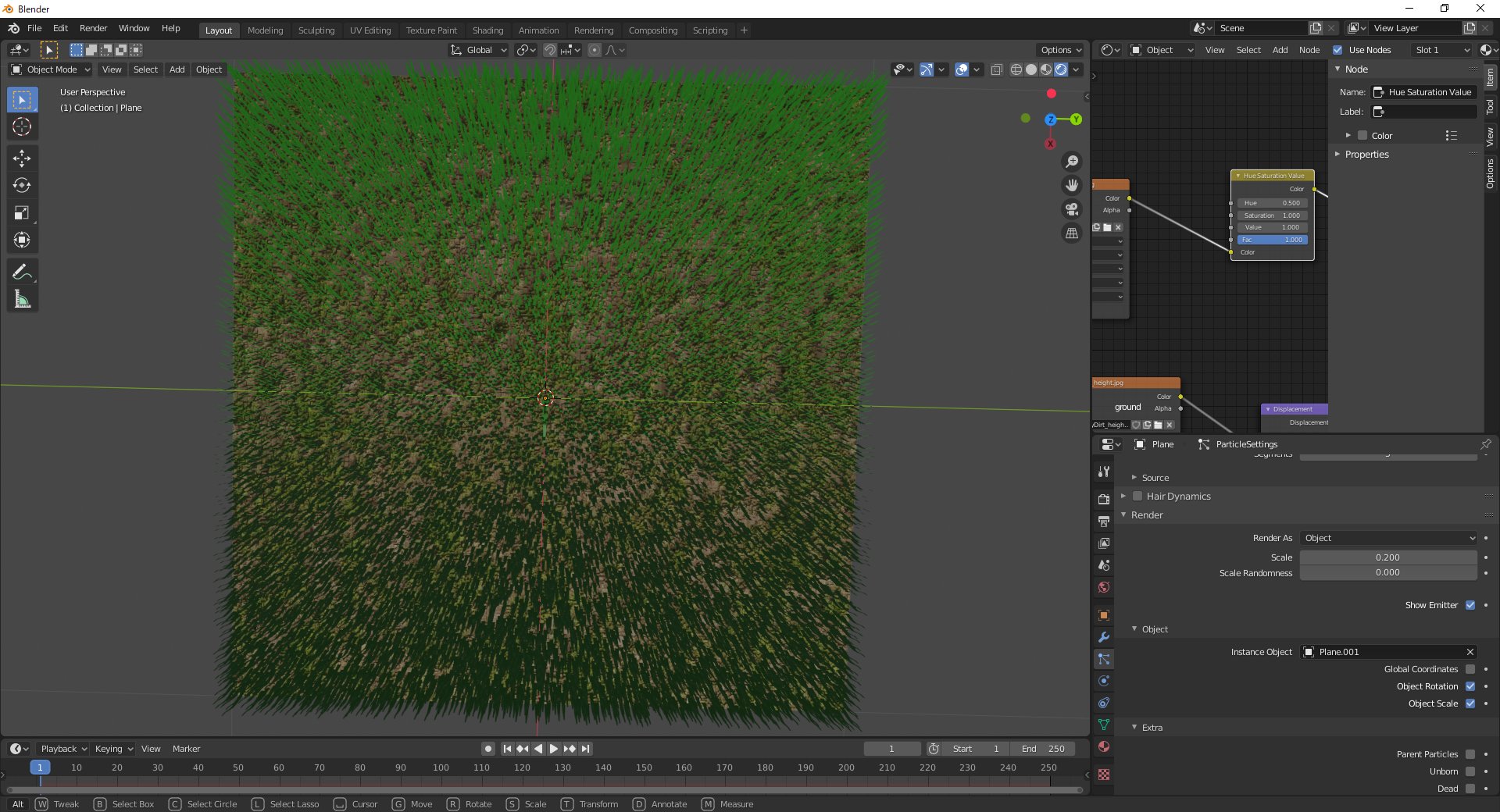Image resolution: width=1500 pixels, height=812 pixels.
Task: Click the Fac slider on Hue Saturation node
Action: [x=1272, y=240]
